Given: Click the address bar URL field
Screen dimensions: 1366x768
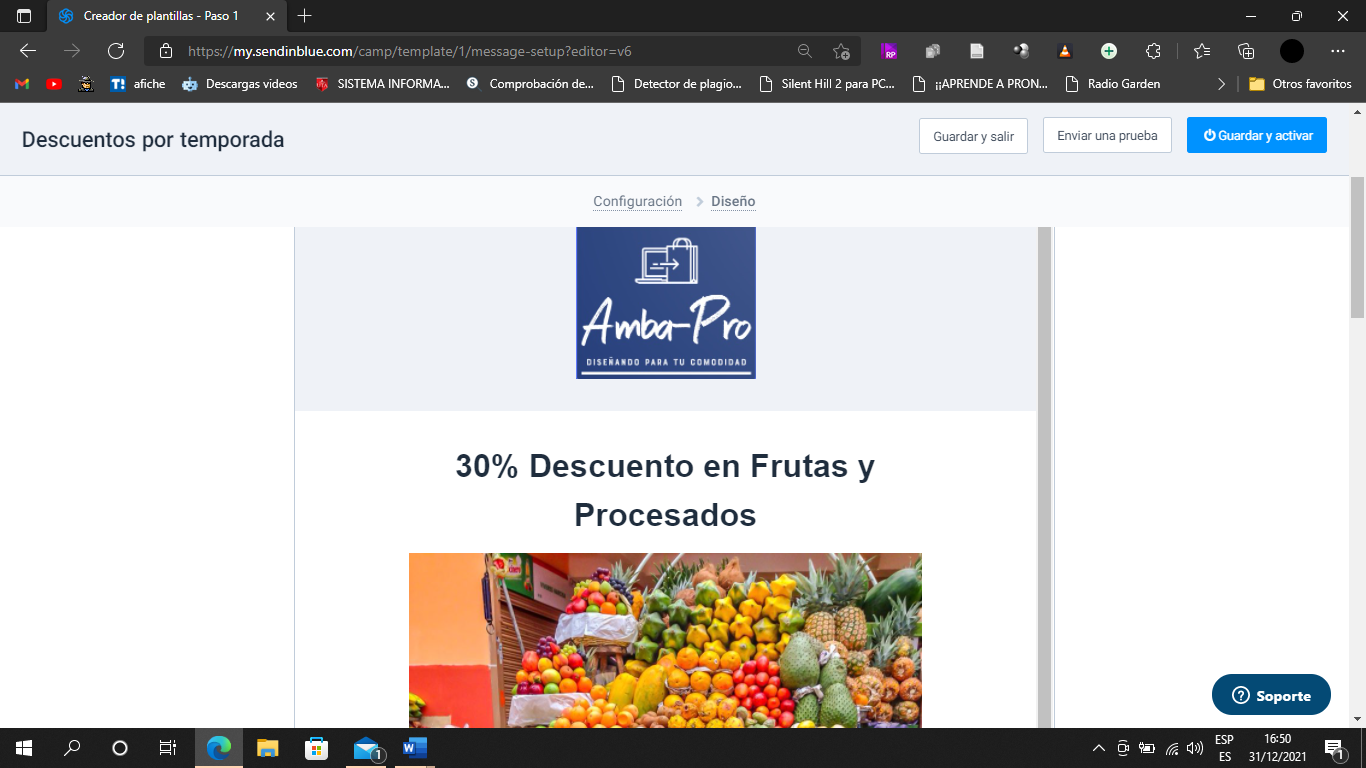Looking at the screenshot, I should [480, 51].
